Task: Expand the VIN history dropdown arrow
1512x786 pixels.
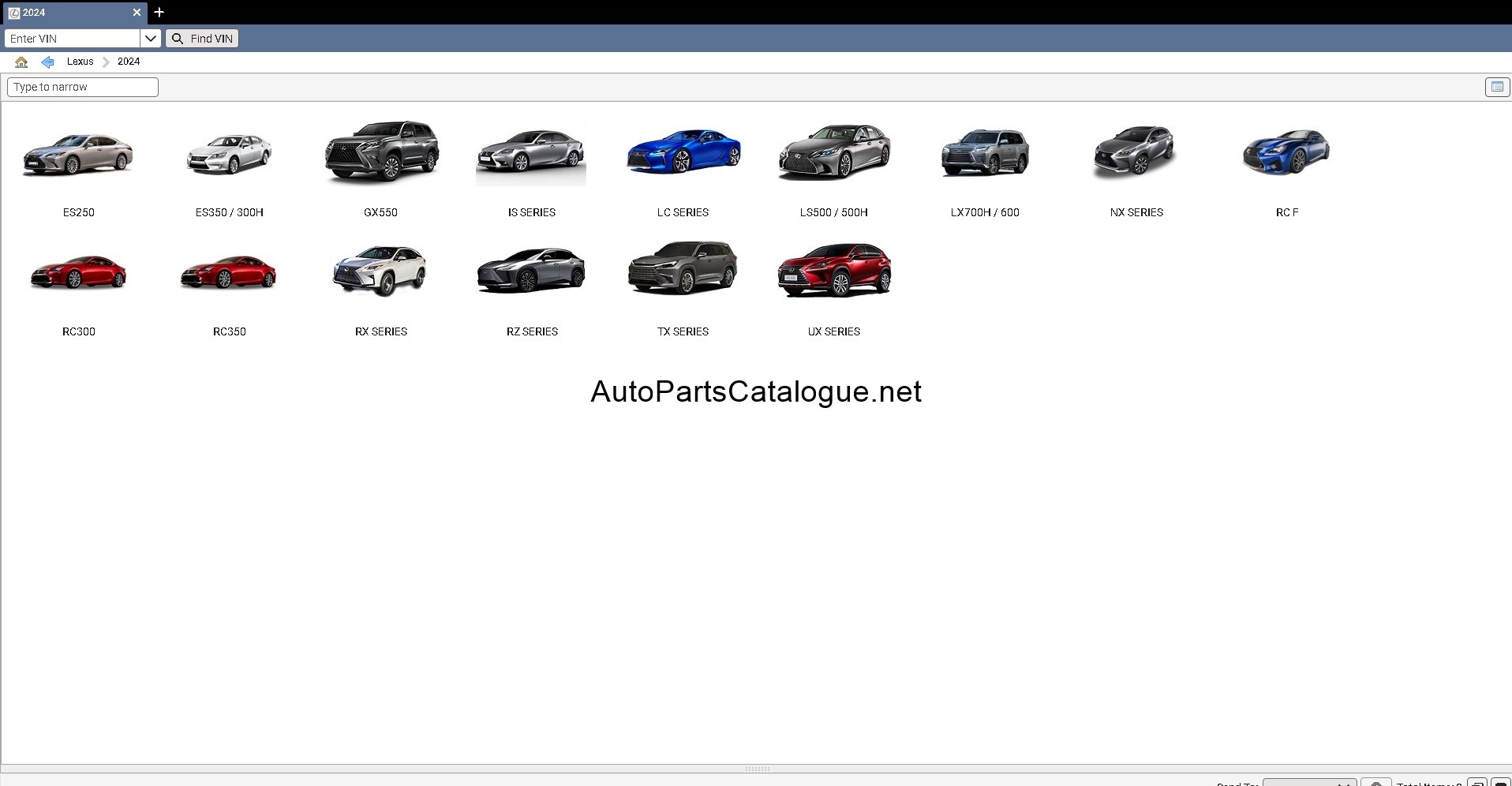Action: tap(151, 39)
